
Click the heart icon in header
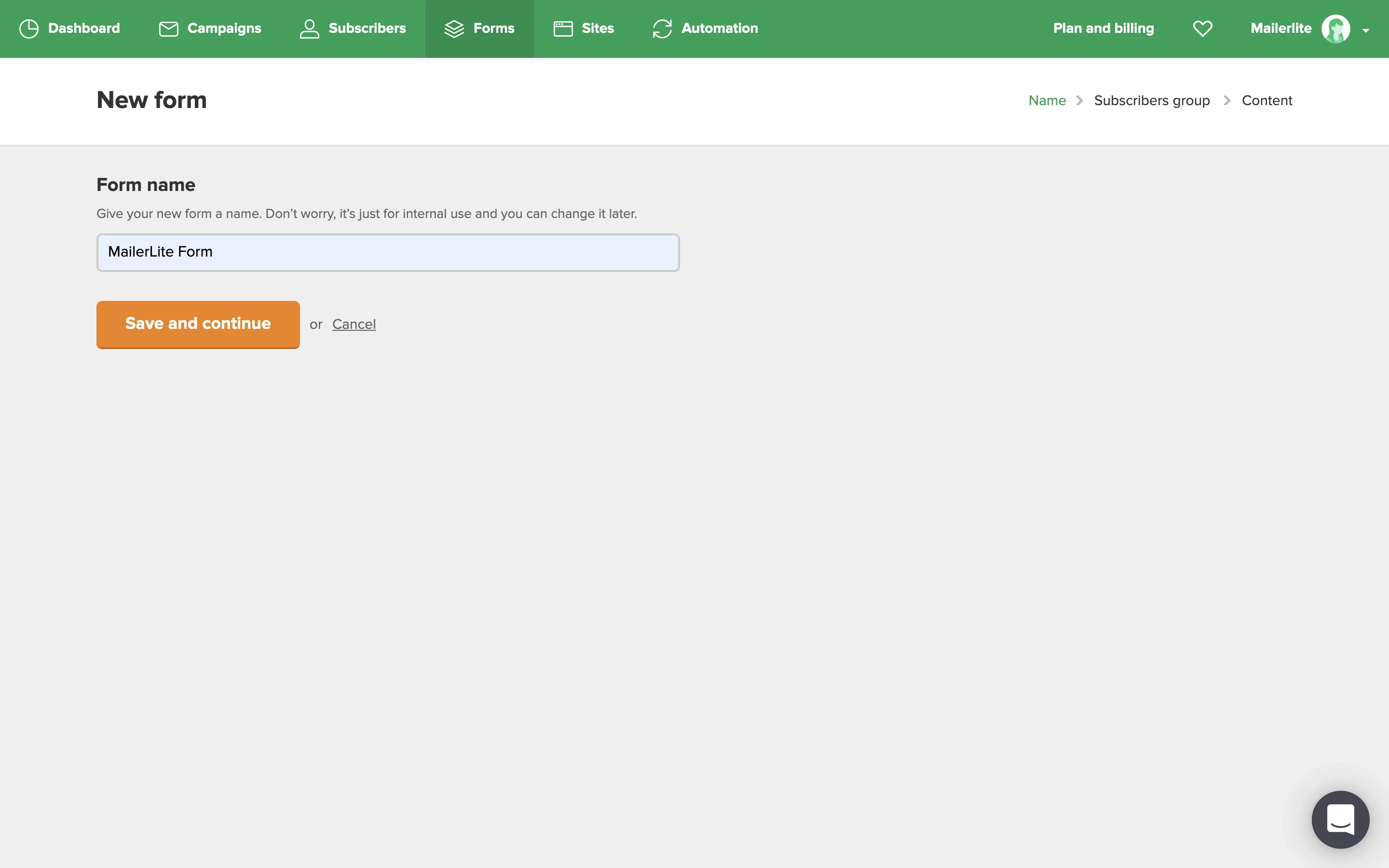tap(1202, 29)
